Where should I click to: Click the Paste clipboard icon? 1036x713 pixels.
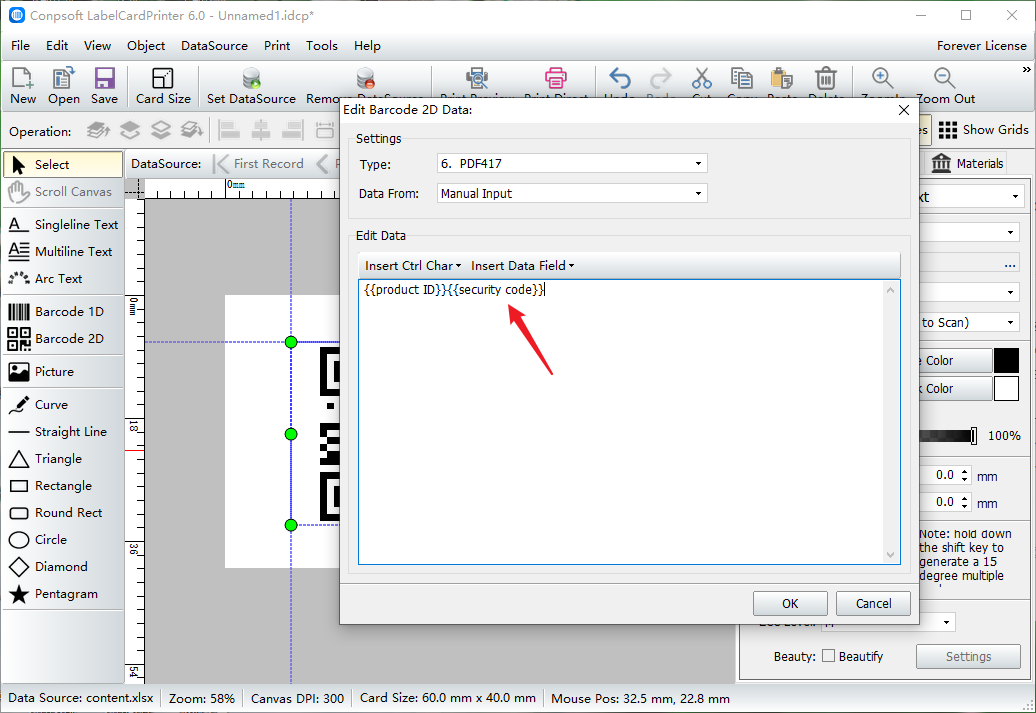coord(782,79)
